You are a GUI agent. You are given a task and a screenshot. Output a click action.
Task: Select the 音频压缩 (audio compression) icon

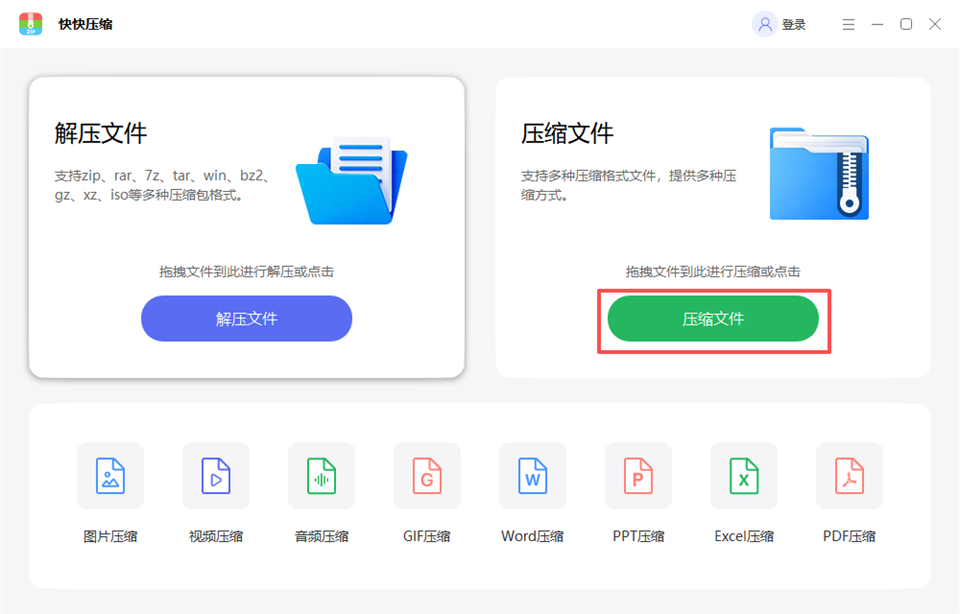tap(321, 476)
